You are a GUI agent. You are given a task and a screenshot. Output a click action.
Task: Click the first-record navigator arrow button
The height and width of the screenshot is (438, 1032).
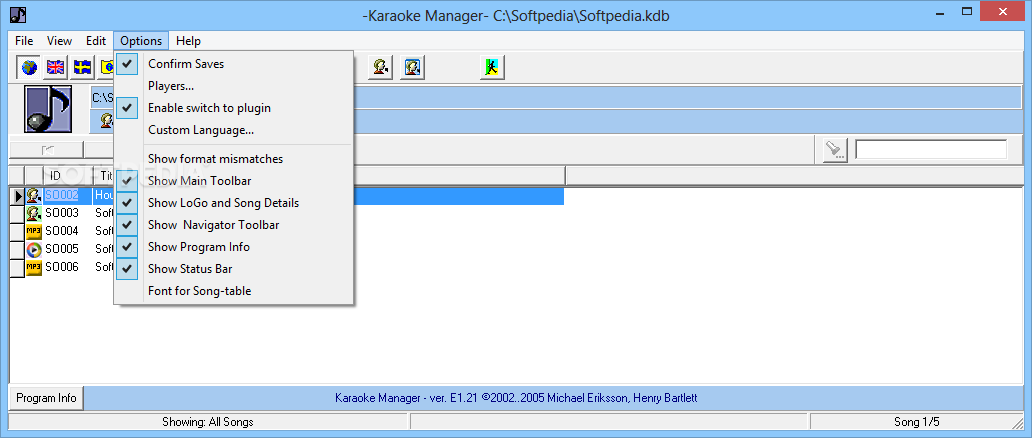(x=46, y=150)
